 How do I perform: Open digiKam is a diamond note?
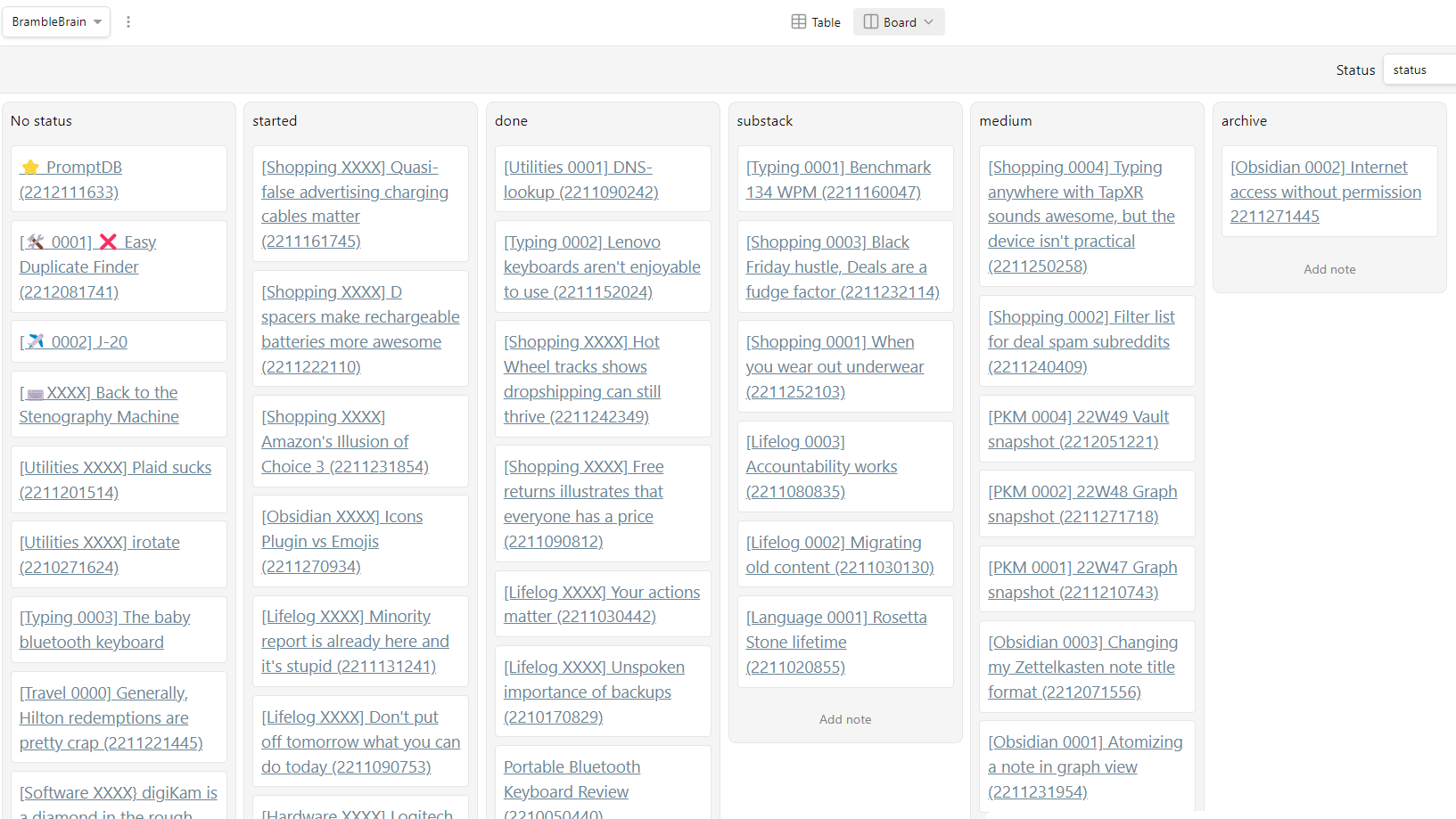click(119, 801)
